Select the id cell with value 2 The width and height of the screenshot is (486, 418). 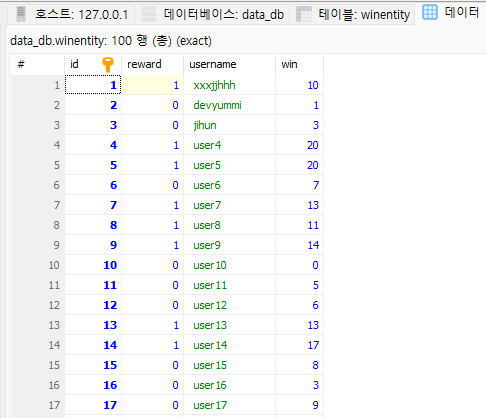tap(93, 105)
